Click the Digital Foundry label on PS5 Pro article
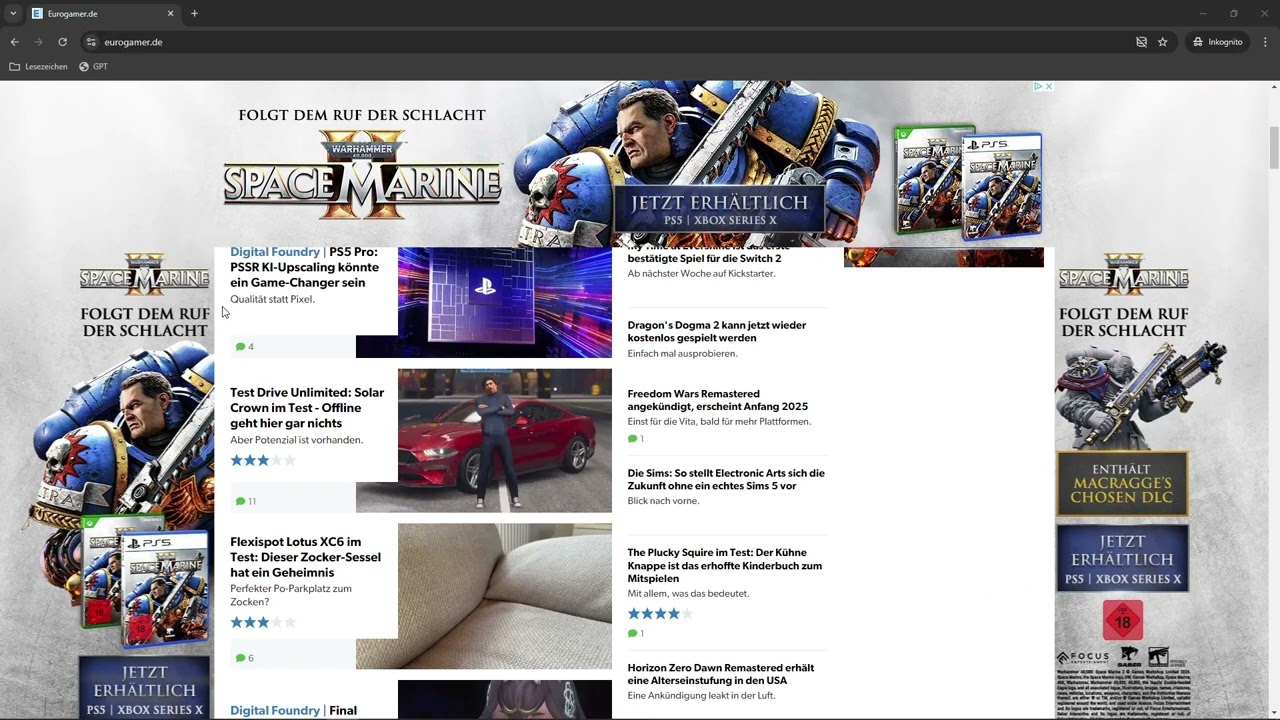Image resolution: width=1280 pixels, height=720 pixels. click(x=275, y=252)
